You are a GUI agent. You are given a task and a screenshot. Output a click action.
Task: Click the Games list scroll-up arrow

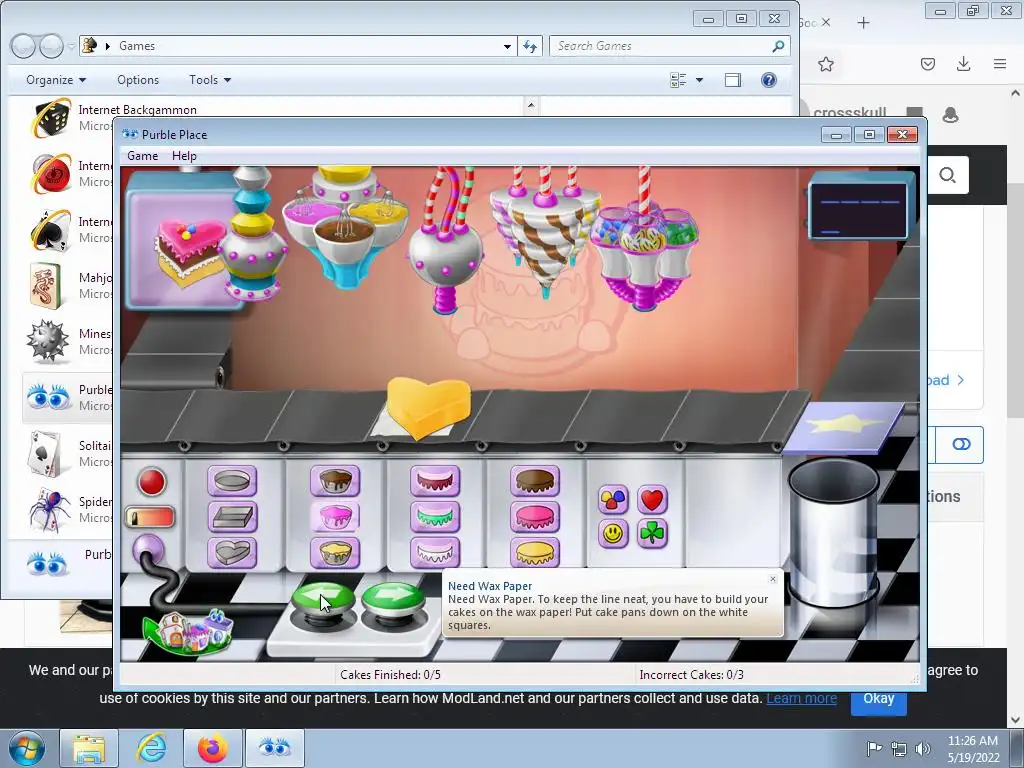click(x=531, y=104)
